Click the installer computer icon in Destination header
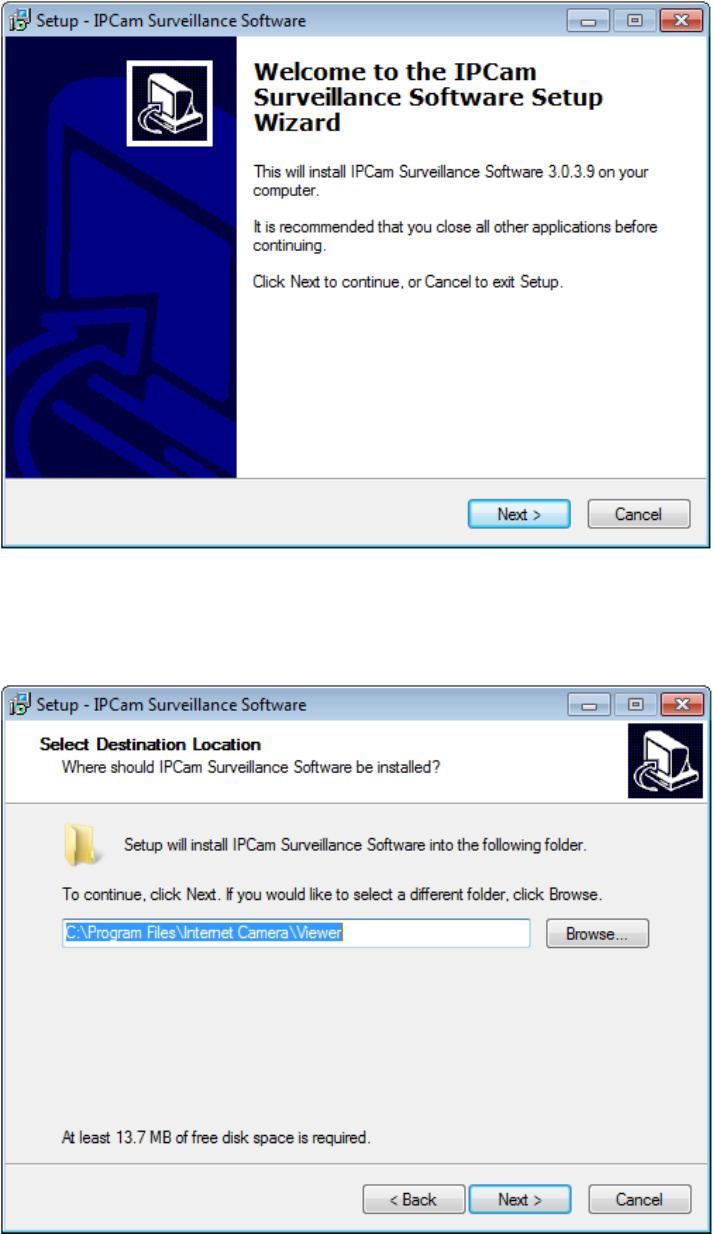 [x=658, y=761]
